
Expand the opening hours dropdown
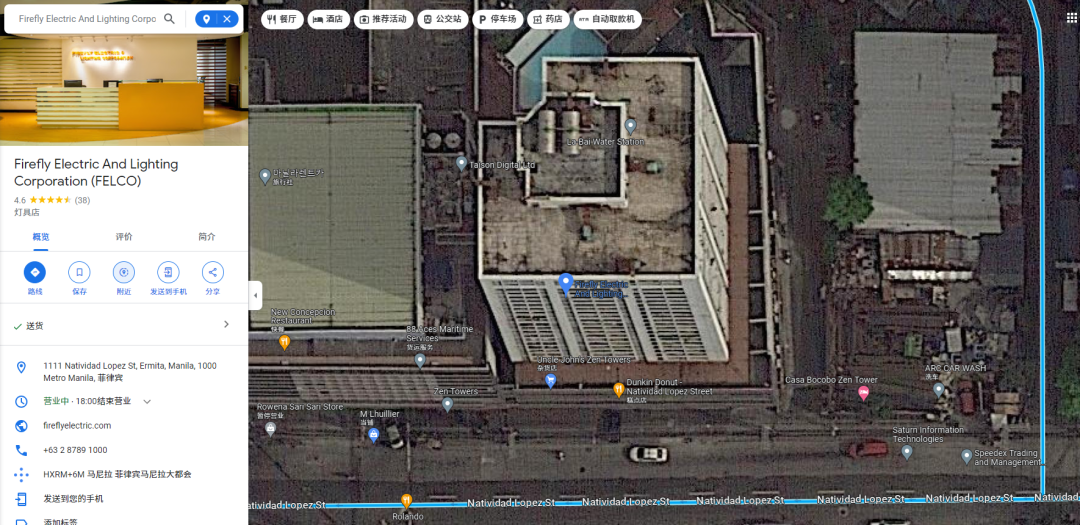pos(147,402)
